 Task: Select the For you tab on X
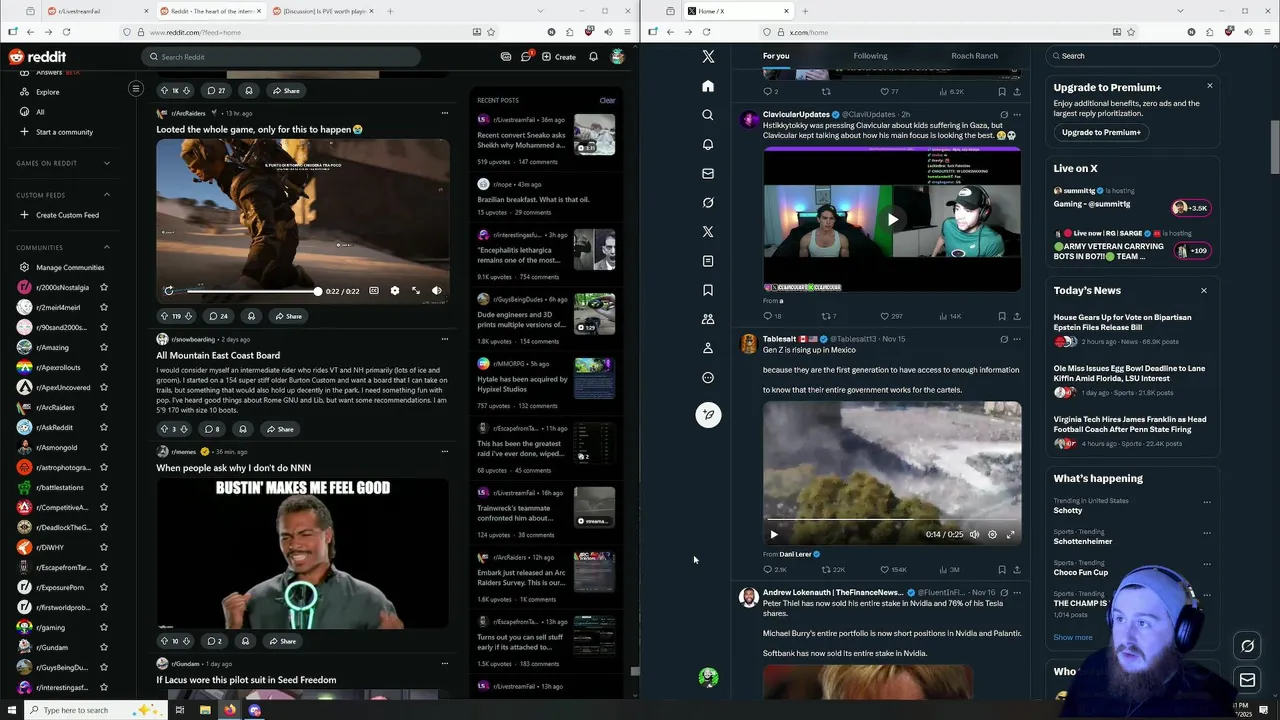click(x=776, y=56)
